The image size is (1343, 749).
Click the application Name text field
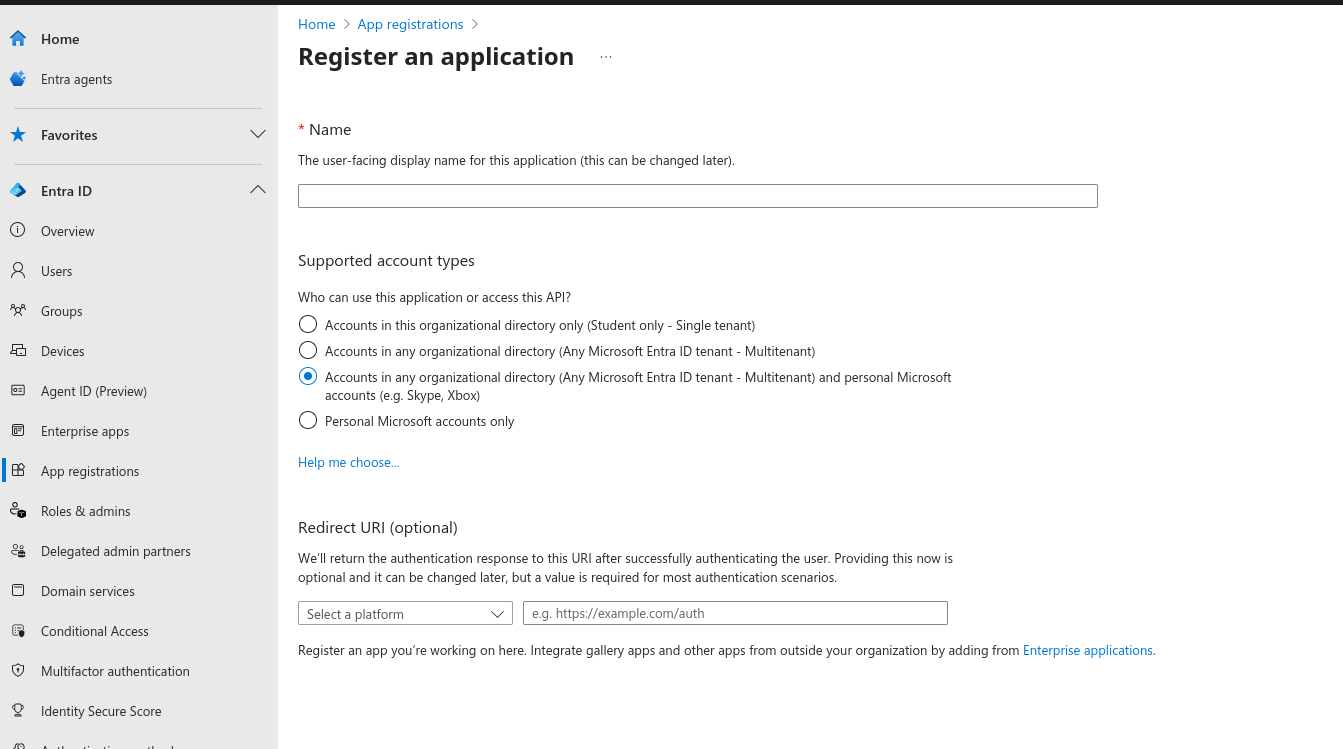click(x=697, y=196)
